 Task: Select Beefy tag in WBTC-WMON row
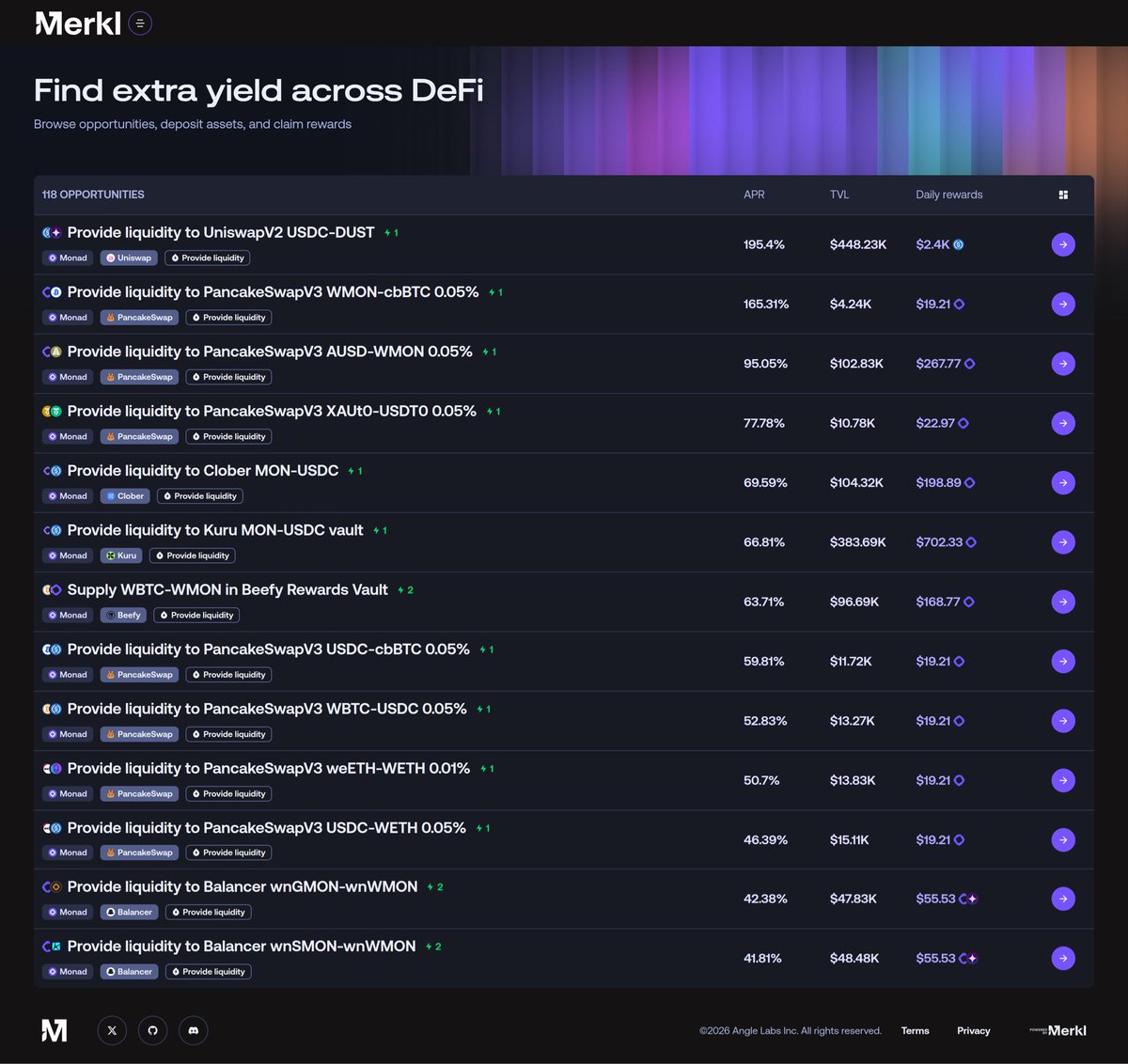pyautogui.click(x=123, y=615)
